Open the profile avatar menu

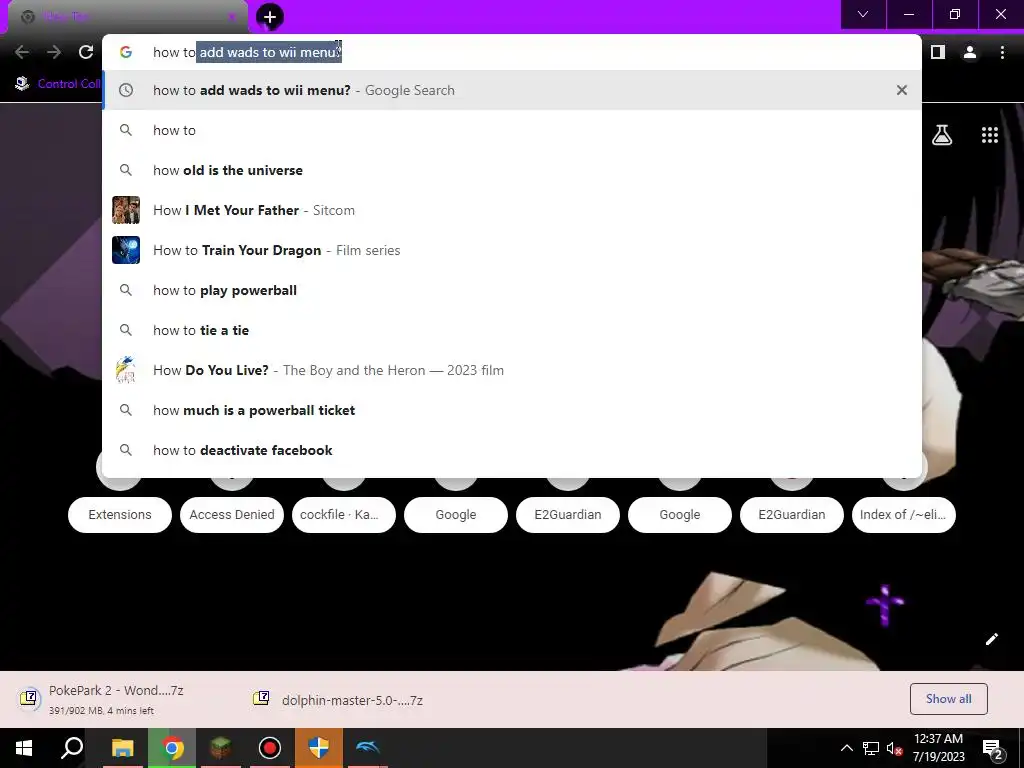tap(970, 52)
